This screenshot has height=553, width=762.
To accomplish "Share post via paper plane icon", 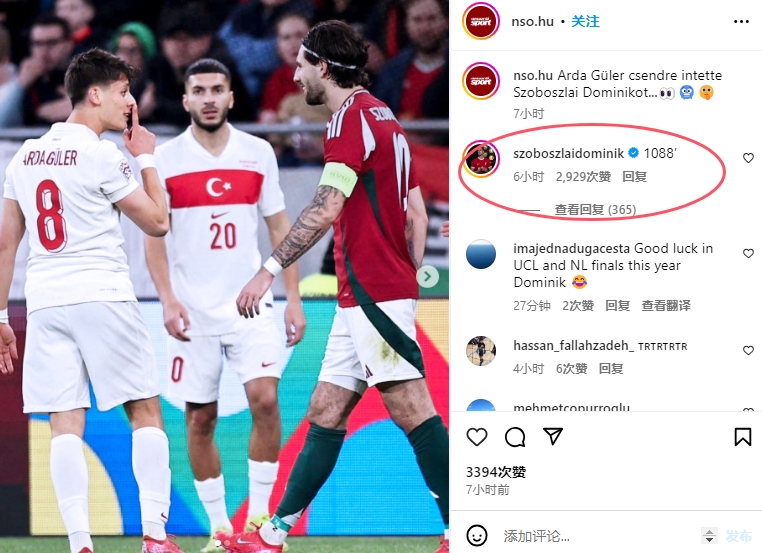I will tap(553, 436).
